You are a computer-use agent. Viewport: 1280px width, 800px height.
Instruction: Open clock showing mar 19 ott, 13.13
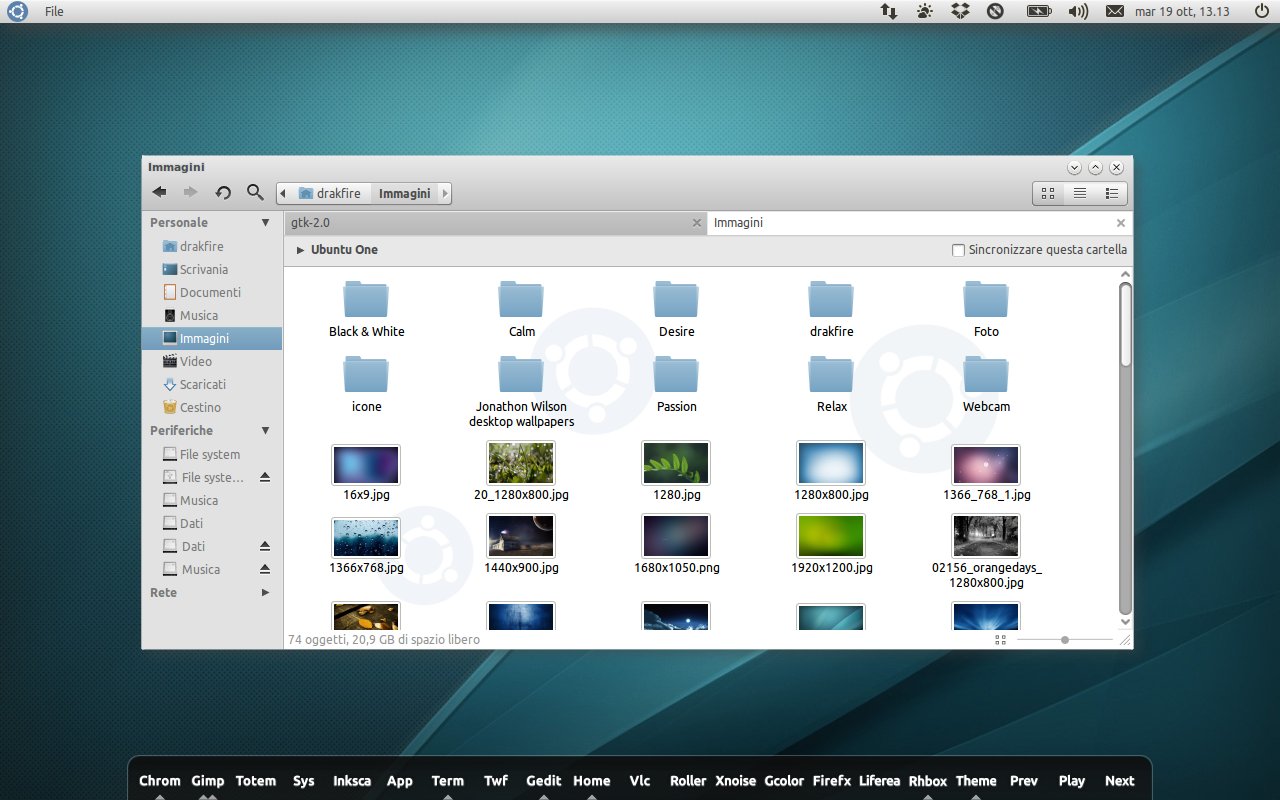(x=1182, y=11)
